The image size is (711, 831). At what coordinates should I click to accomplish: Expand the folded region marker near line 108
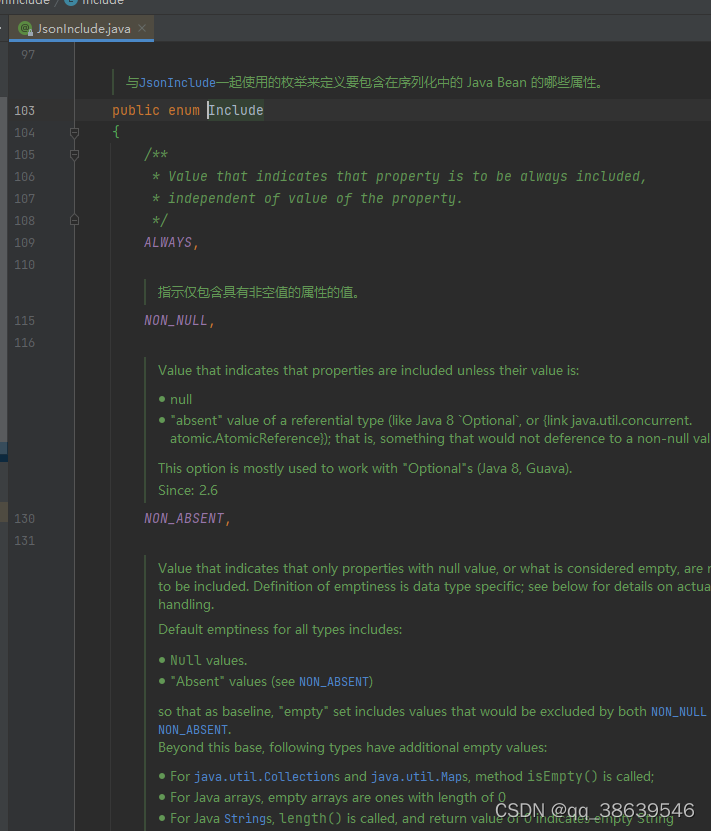(x=73, y=220)
